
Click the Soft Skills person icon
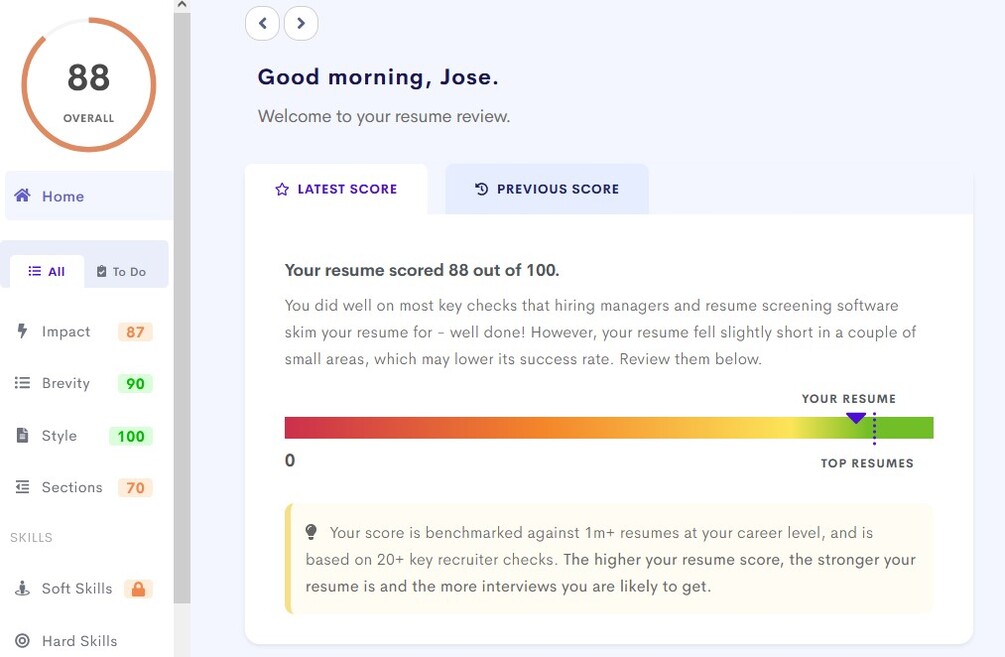click(22, 588)
